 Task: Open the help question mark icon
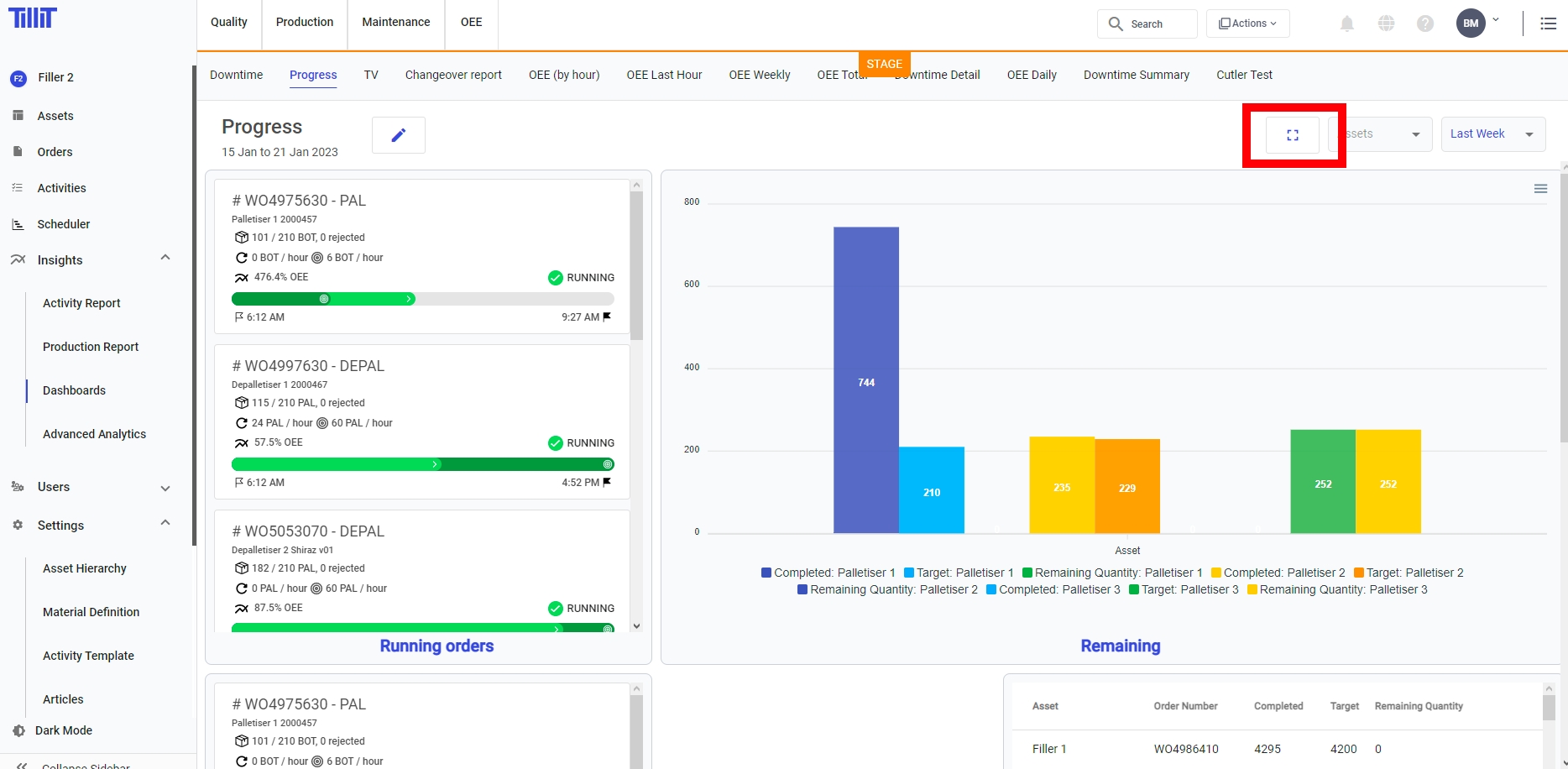[1425, 24]
